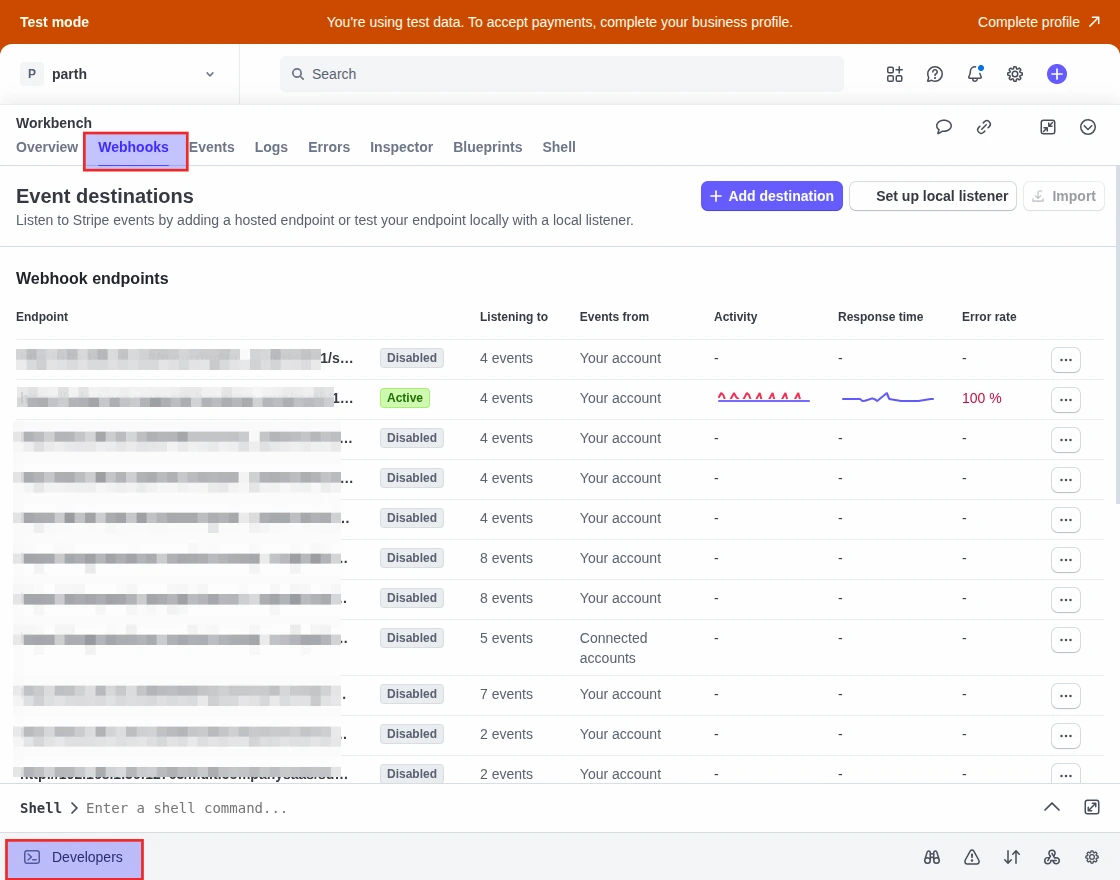The height and width of the screenshot is (880, 1120).
Task: Open the status bar settings gear
Action: (1092, 857)
